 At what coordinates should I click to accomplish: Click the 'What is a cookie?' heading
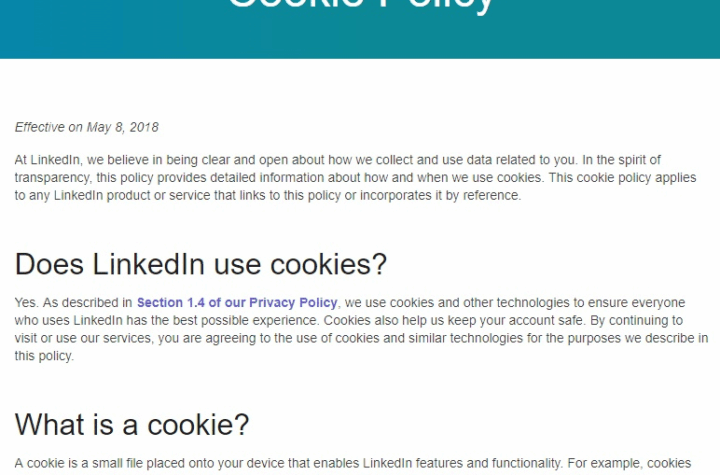point(132,424)
